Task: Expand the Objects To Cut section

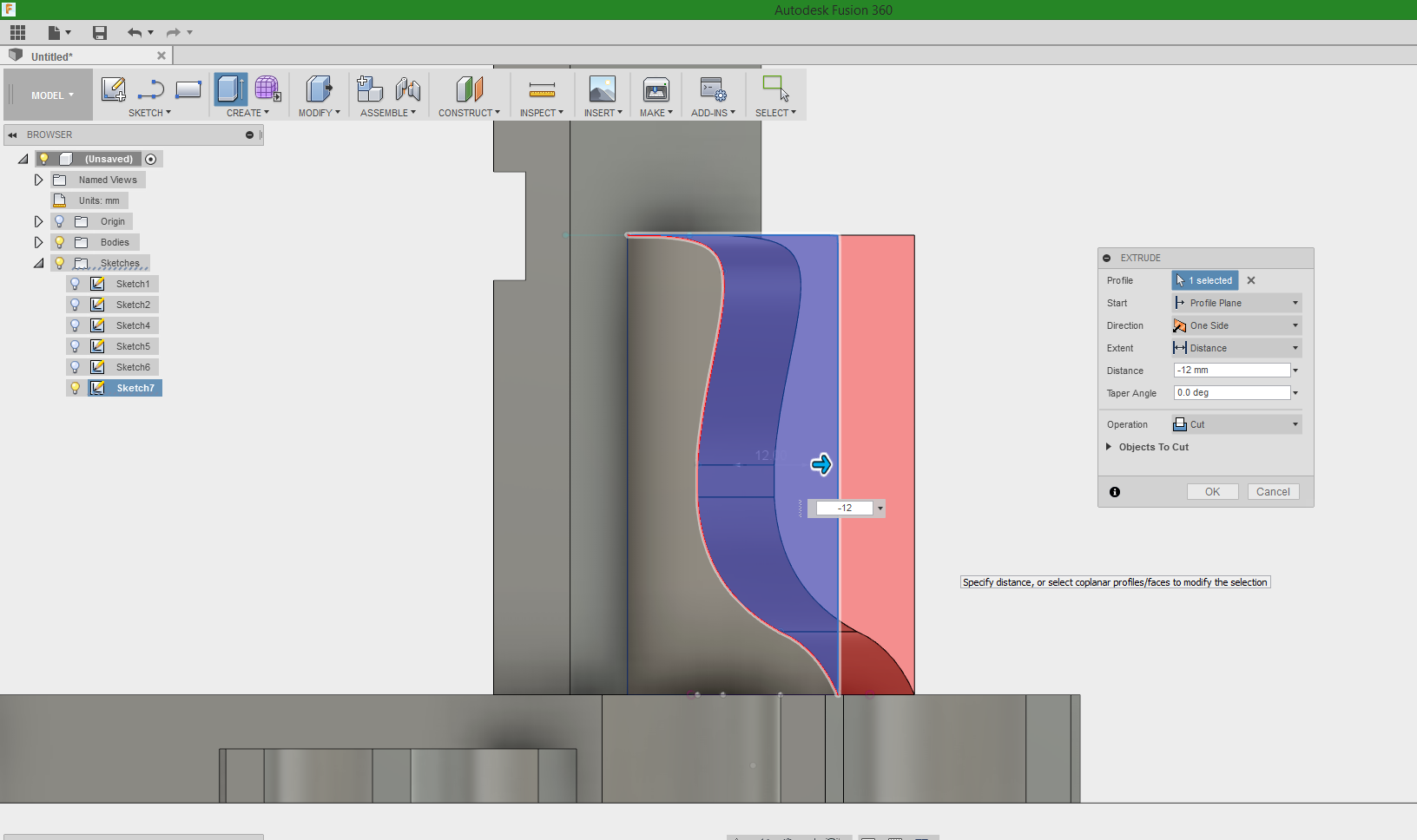Action: pos(1109,447)
